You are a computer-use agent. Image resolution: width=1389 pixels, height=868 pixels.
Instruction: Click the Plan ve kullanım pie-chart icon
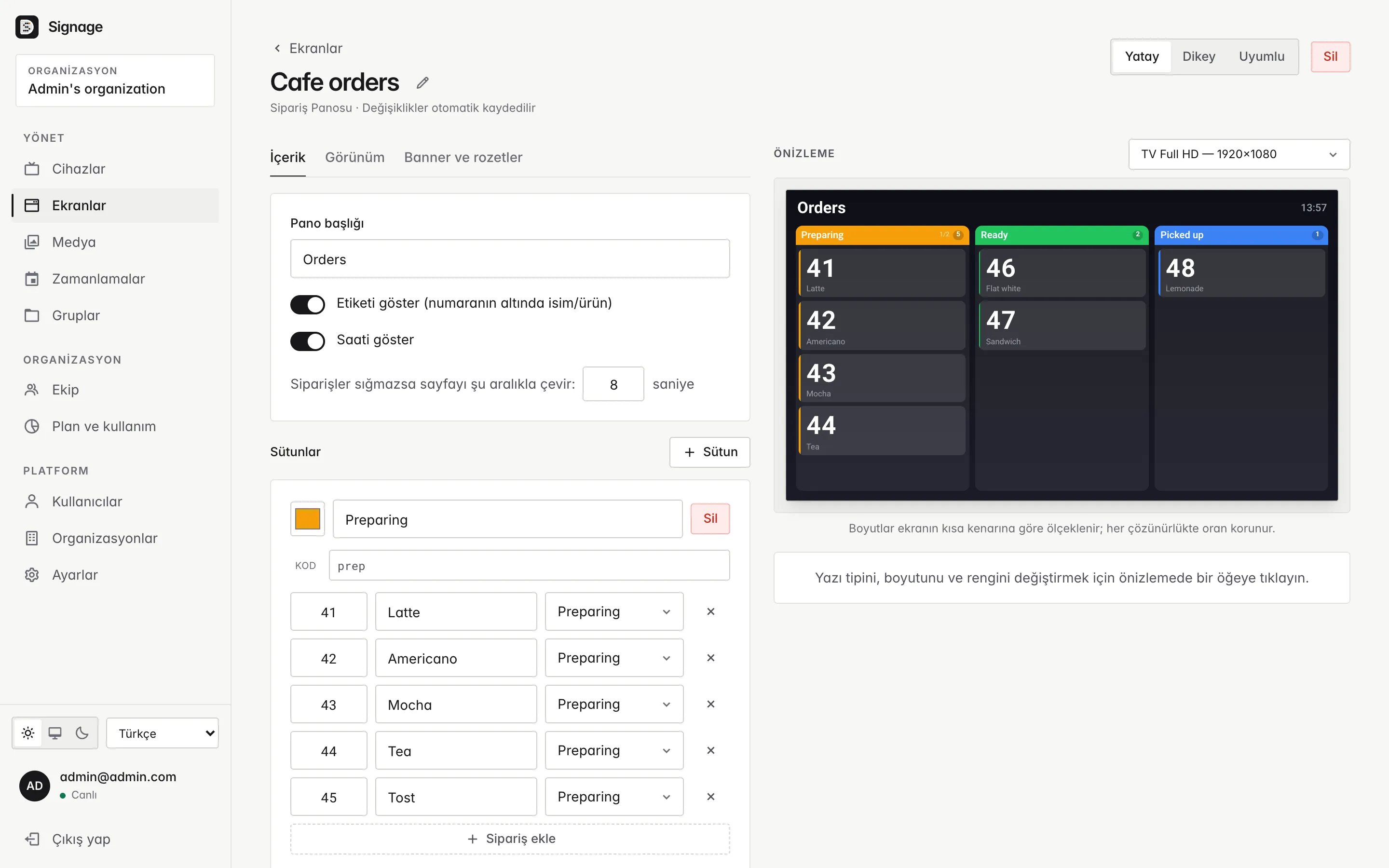point(32,427)
